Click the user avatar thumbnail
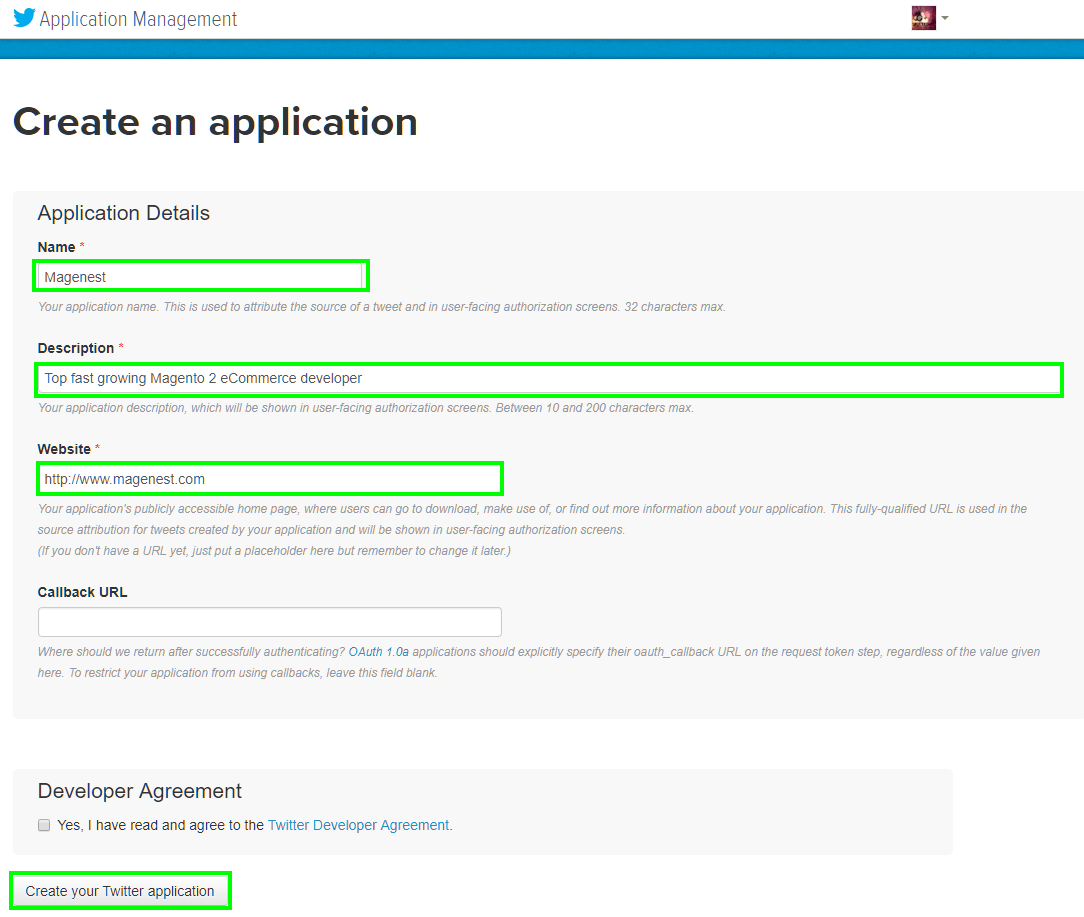This screenshot has height=917, width=1084. pyautogui.click(x=924, y=18)
